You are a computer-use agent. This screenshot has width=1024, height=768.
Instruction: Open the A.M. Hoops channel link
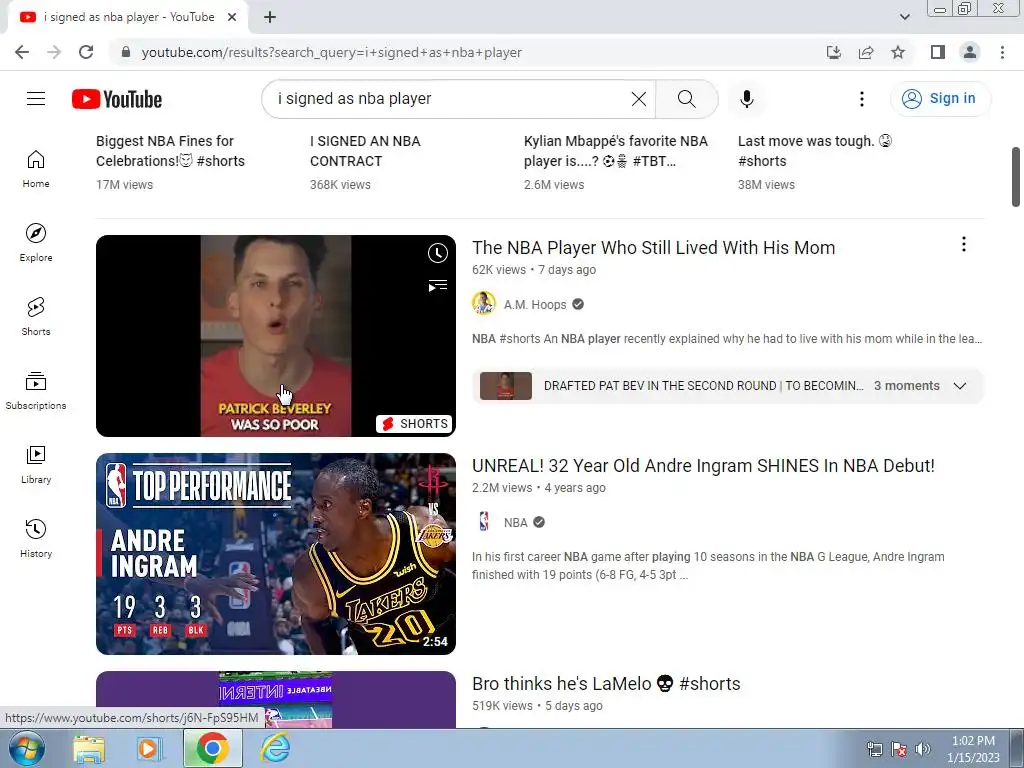pyautogui.click(x=535, y=304)
